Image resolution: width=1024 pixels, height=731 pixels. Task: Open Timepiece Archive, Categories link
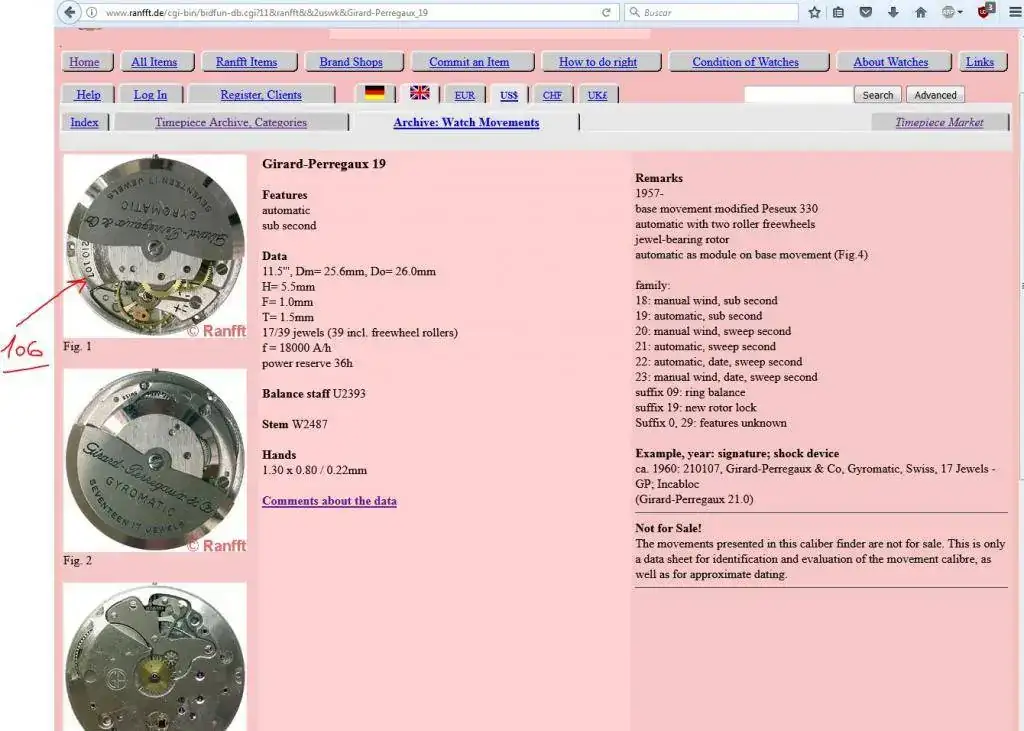[231, 122]
